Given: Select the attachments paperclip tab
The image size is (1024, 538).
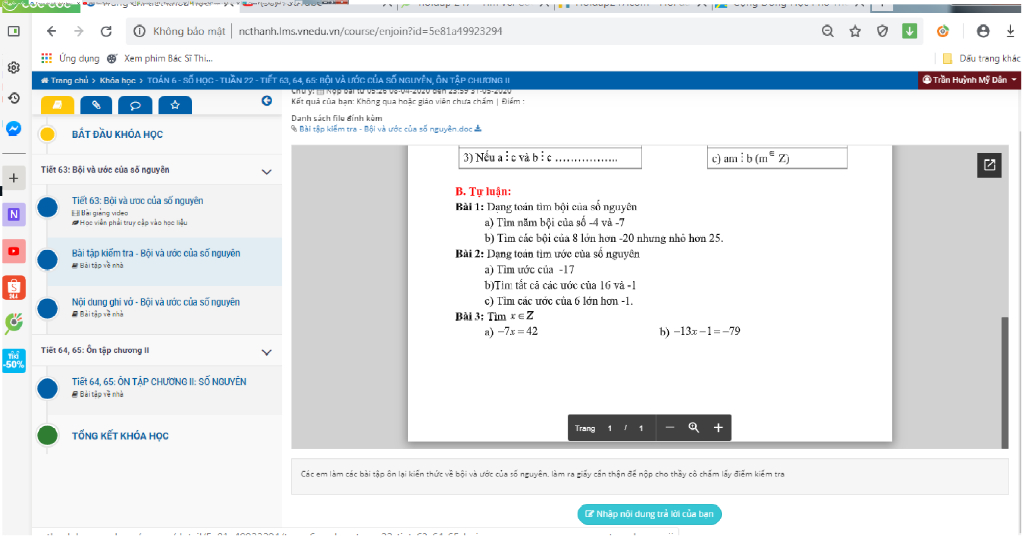Looking at the screenshot, I should coord(96,104).
